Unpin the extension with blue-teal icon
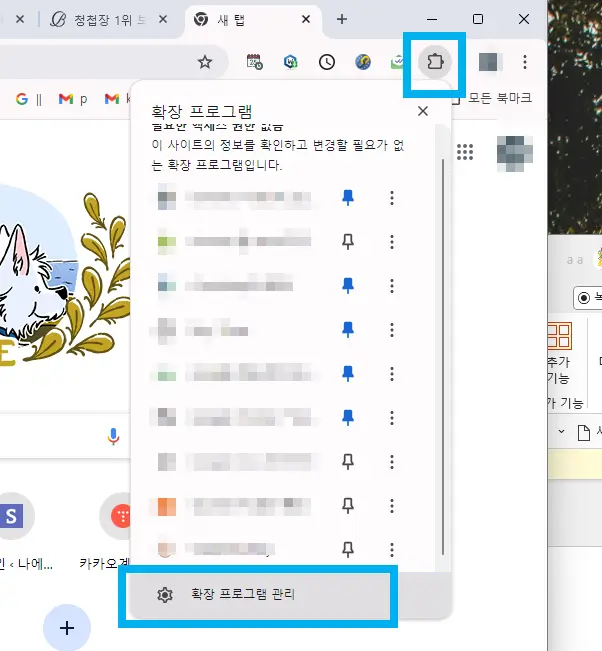The width and height of the screenshot is (602, 651). coord(348,286)
